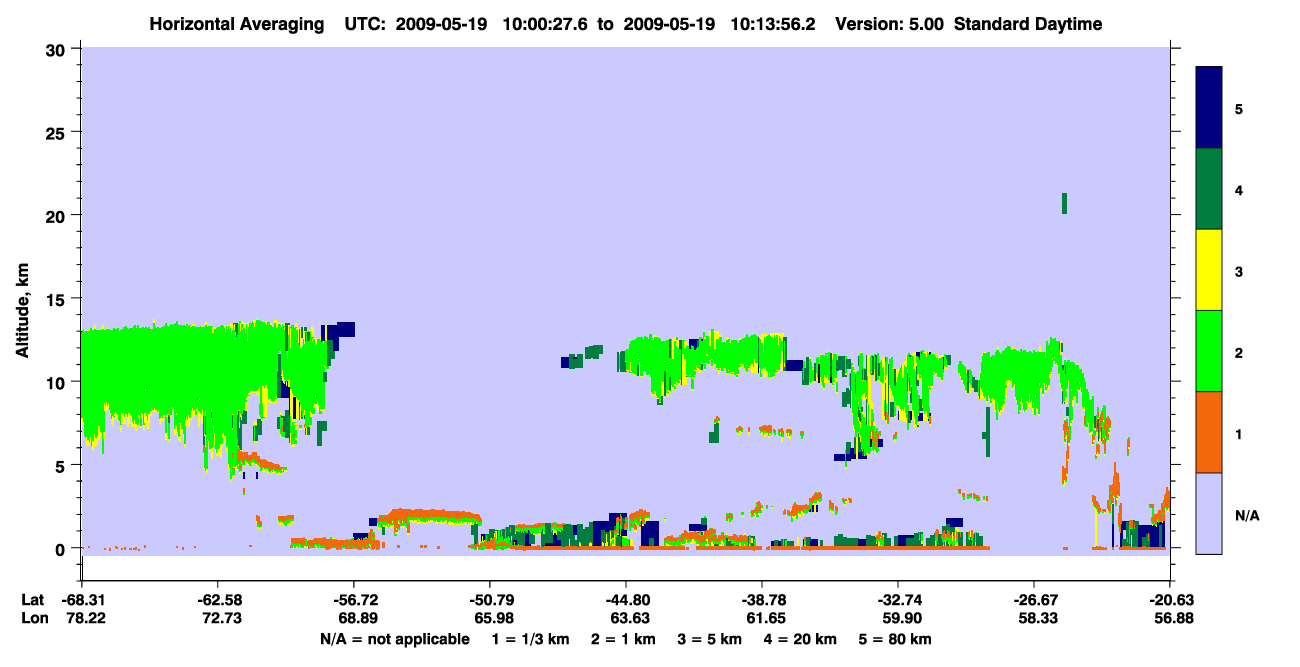1300x667 pixels.
Task: Click the orange level 1 color swatch
Action: (1209, 432)
